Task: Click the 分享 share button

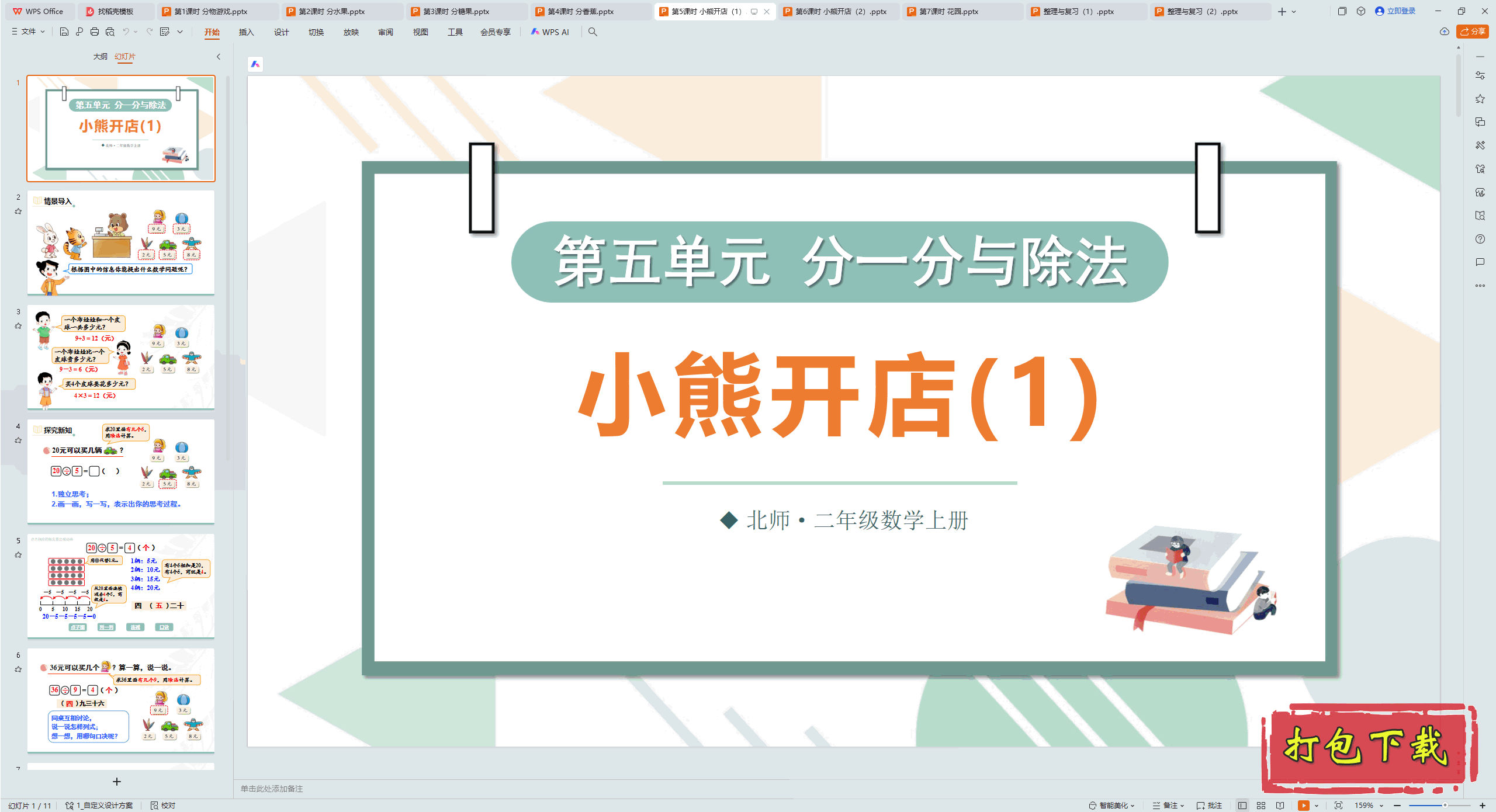Action: 1472,32
